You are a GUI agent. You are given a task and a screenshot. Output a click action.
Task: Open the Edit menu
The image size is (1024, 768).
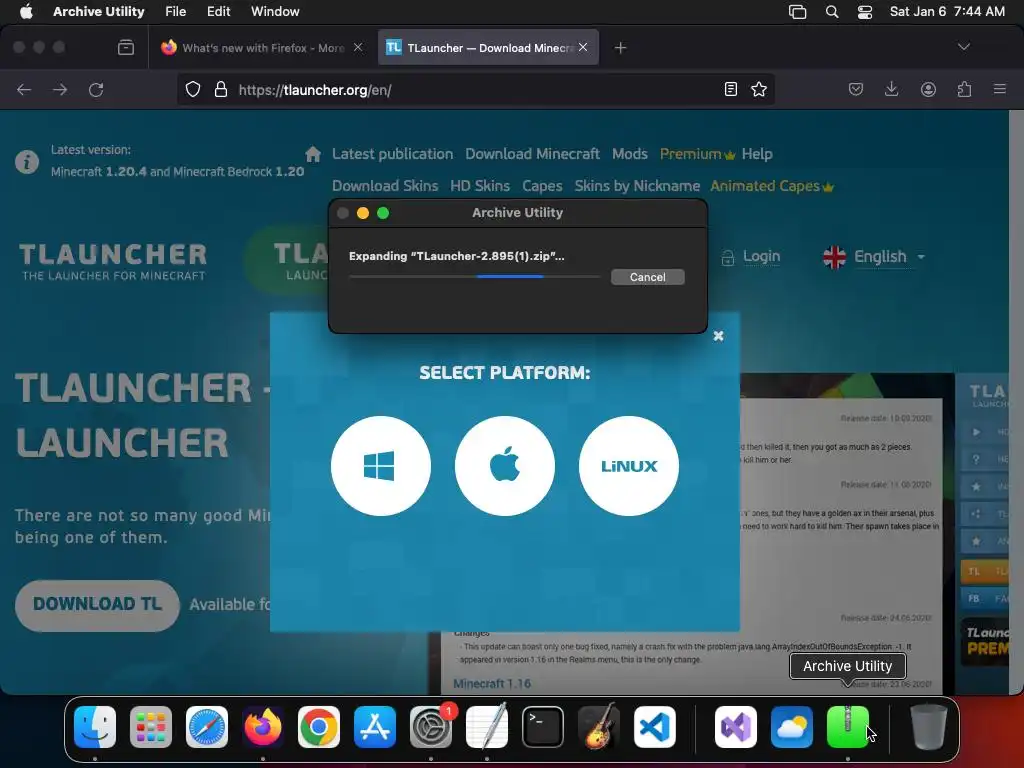pos(218,11)
